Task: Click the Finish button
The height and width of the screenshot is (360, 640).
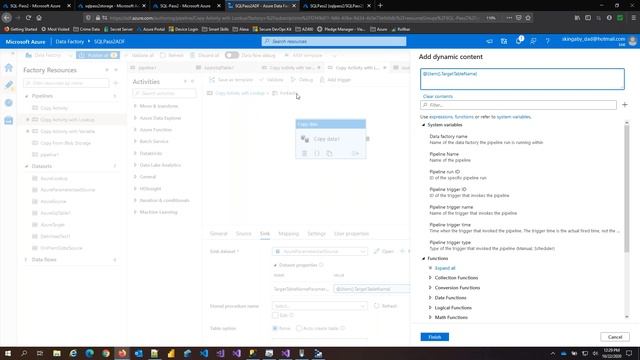Action: pyautogui.click(x=435, y=337)
